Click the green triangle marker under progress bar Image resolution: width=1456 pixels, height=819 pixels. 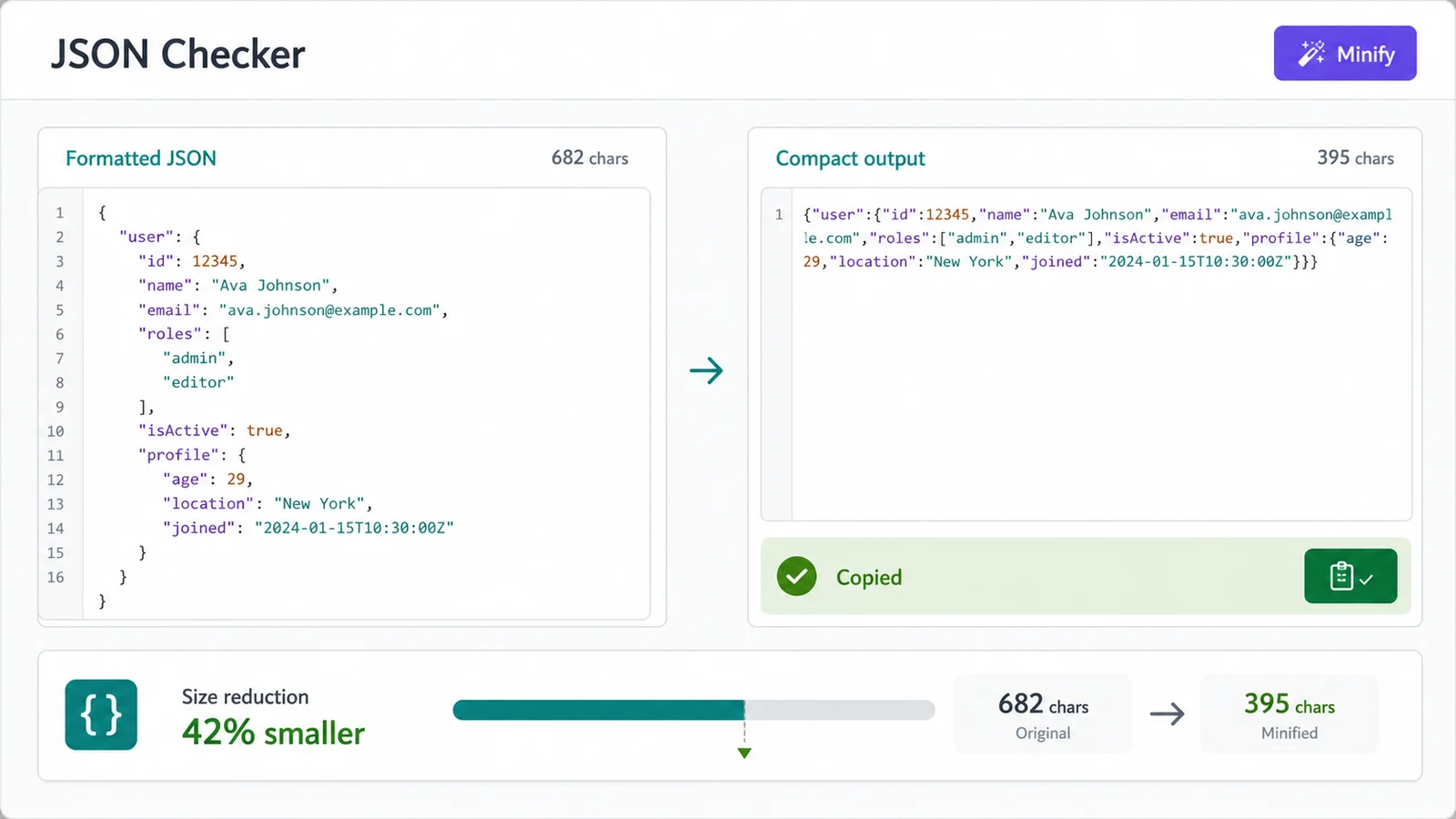pos(744,753)
